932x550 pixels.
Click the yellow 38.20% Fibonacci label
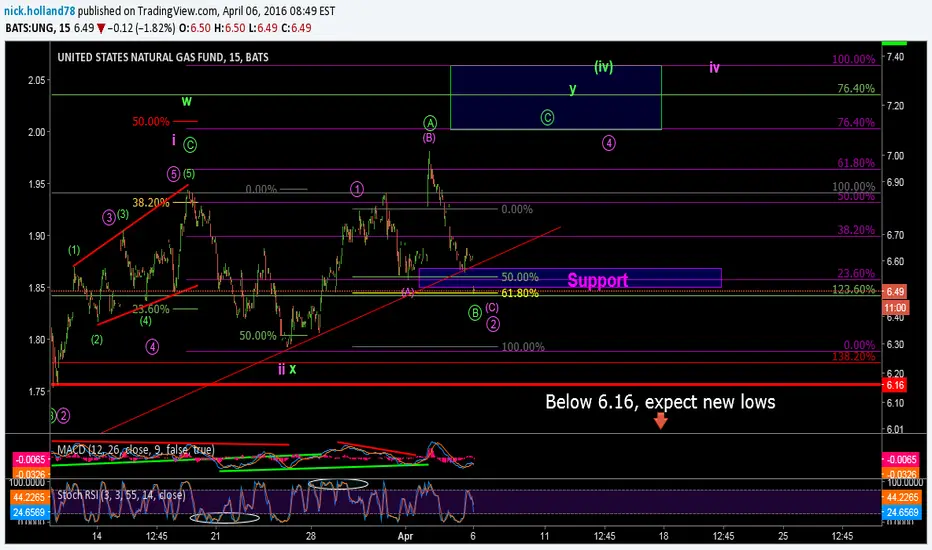(150, 203)
